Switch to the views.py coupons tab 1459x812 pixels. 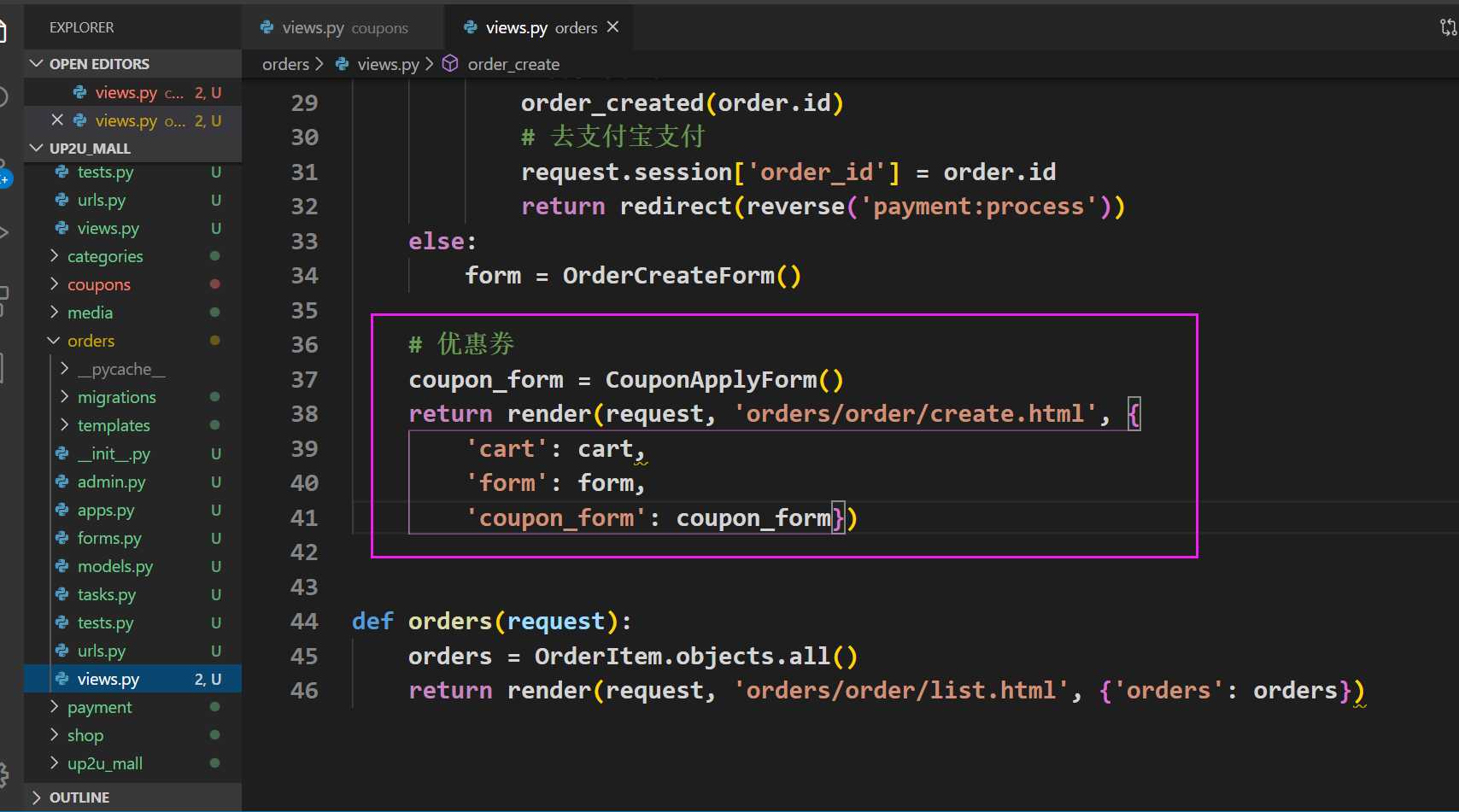pos(343,28)
